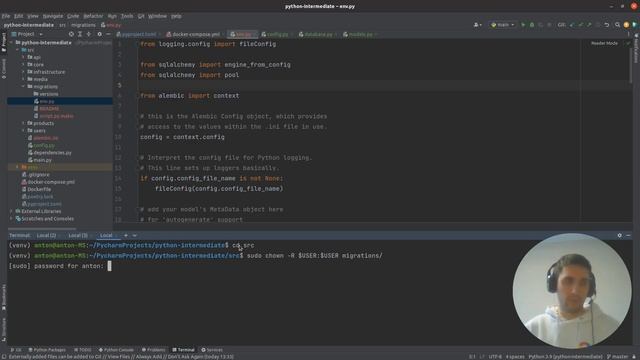The height and width of the screenshot is (360, 640).
Task: Select .gitignore in project tree
Action: click(36, 175)
